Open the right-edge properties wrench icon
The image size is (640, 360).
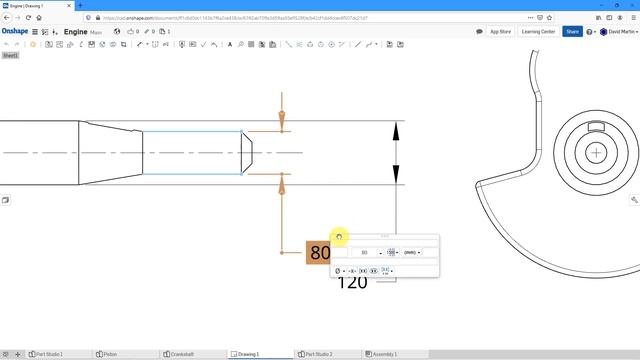tap(634, 200)
